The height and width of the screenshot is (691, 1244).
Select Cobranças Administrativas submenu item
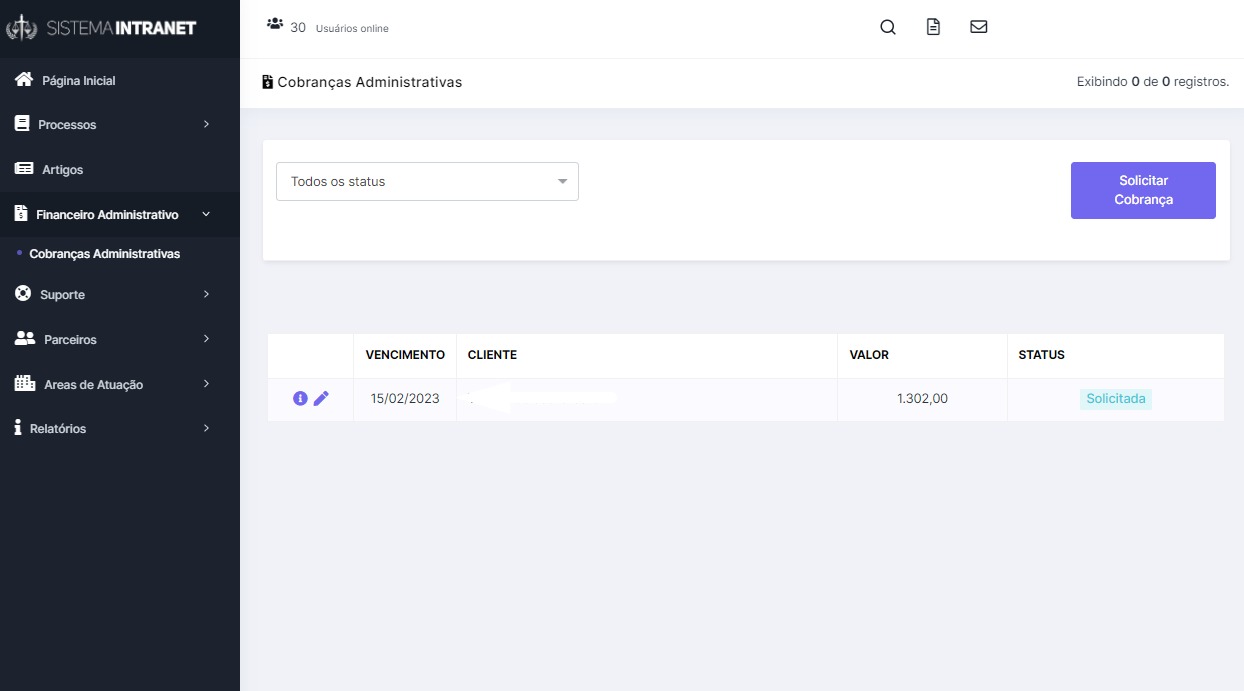(104, 254)
